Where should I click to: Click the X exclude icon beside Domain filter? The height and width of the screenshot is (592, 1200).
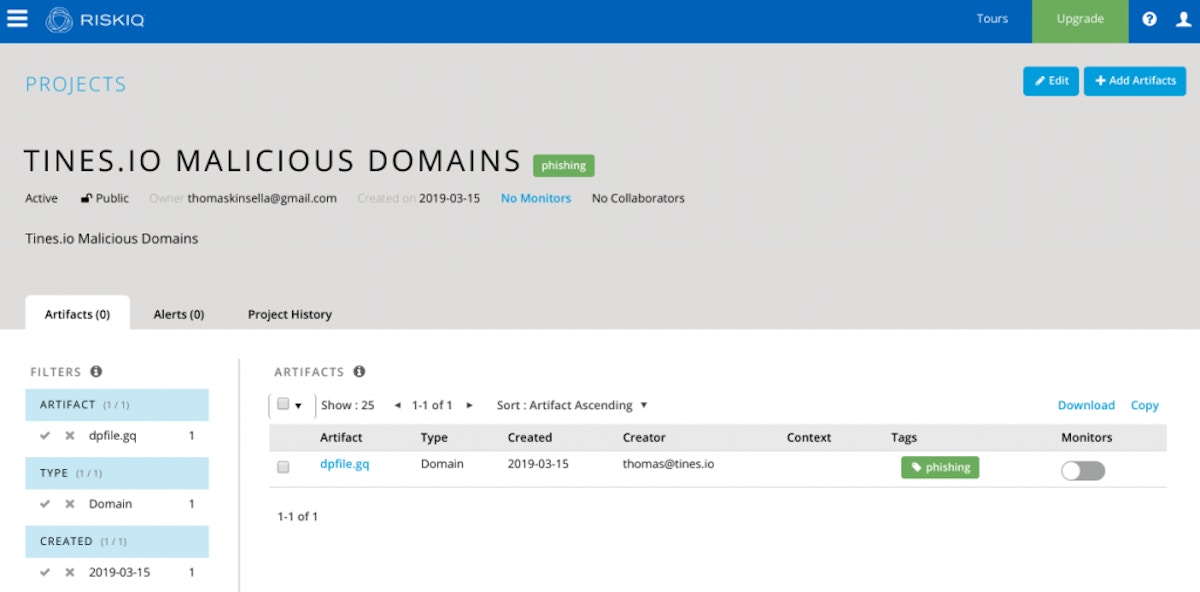[x=70, y=504]
